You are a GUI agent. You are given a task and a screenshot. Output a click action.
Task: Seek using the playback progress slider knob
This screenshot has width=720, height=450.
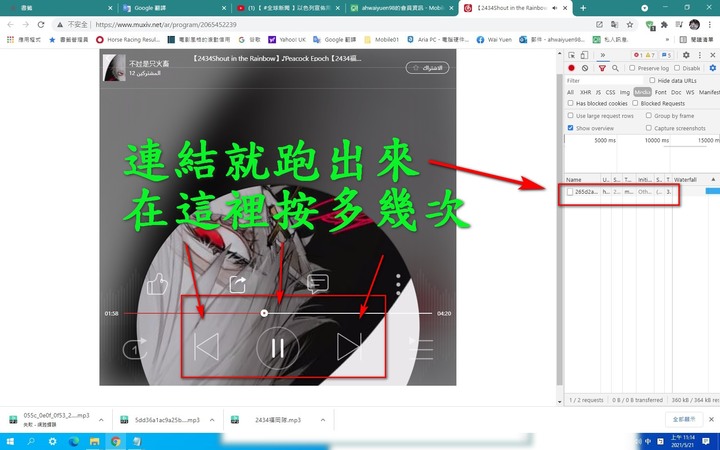click(264, 313)
